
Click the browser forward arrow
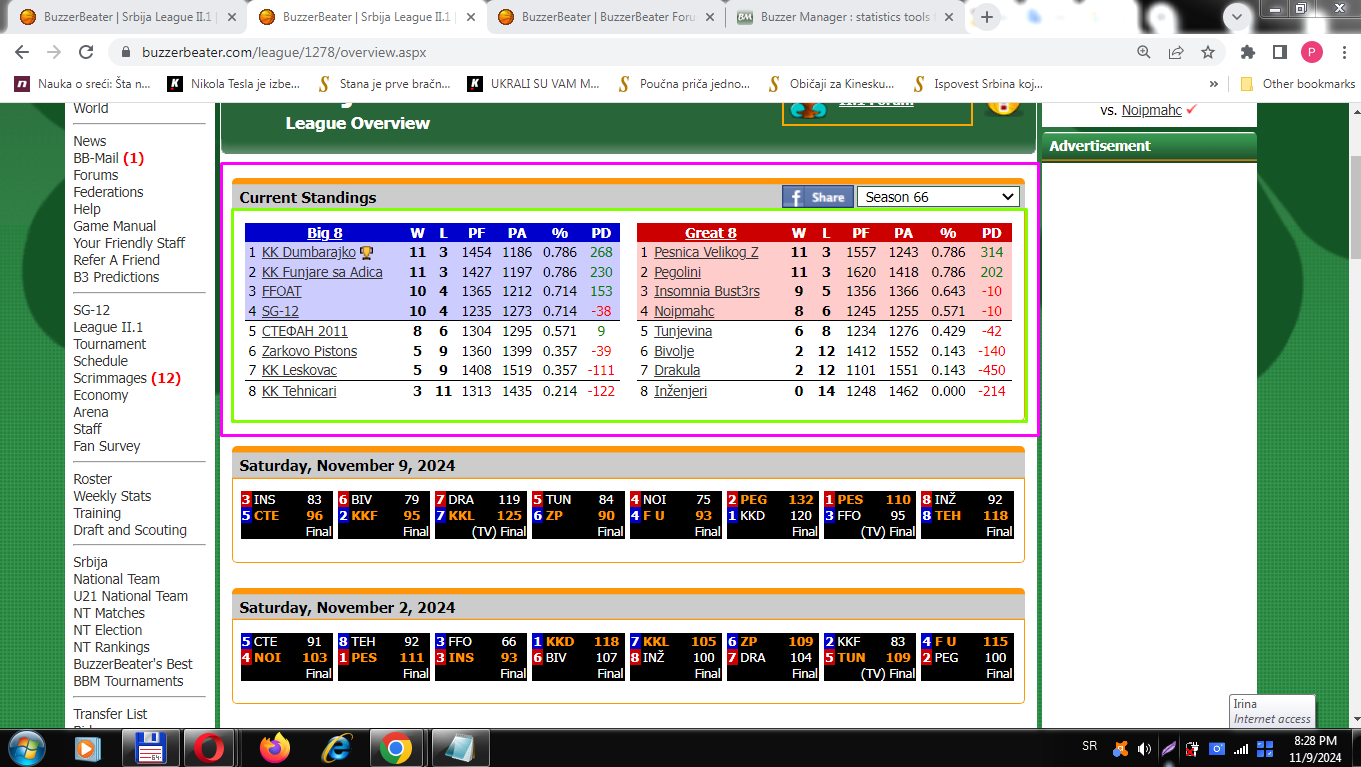pos(54,52)
